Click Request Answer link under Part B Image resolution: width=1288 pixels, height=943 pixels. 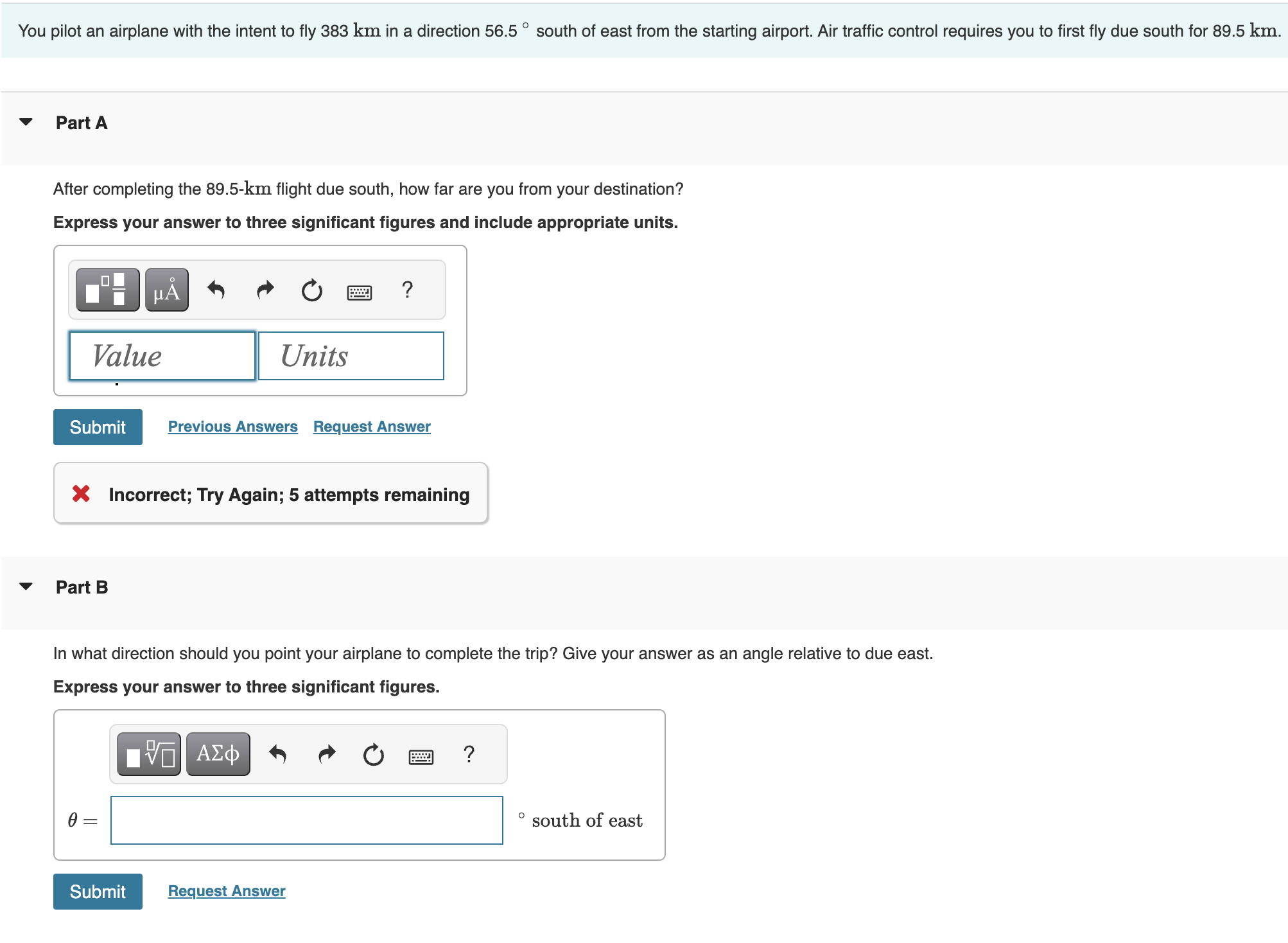click(x=227, y=891)
